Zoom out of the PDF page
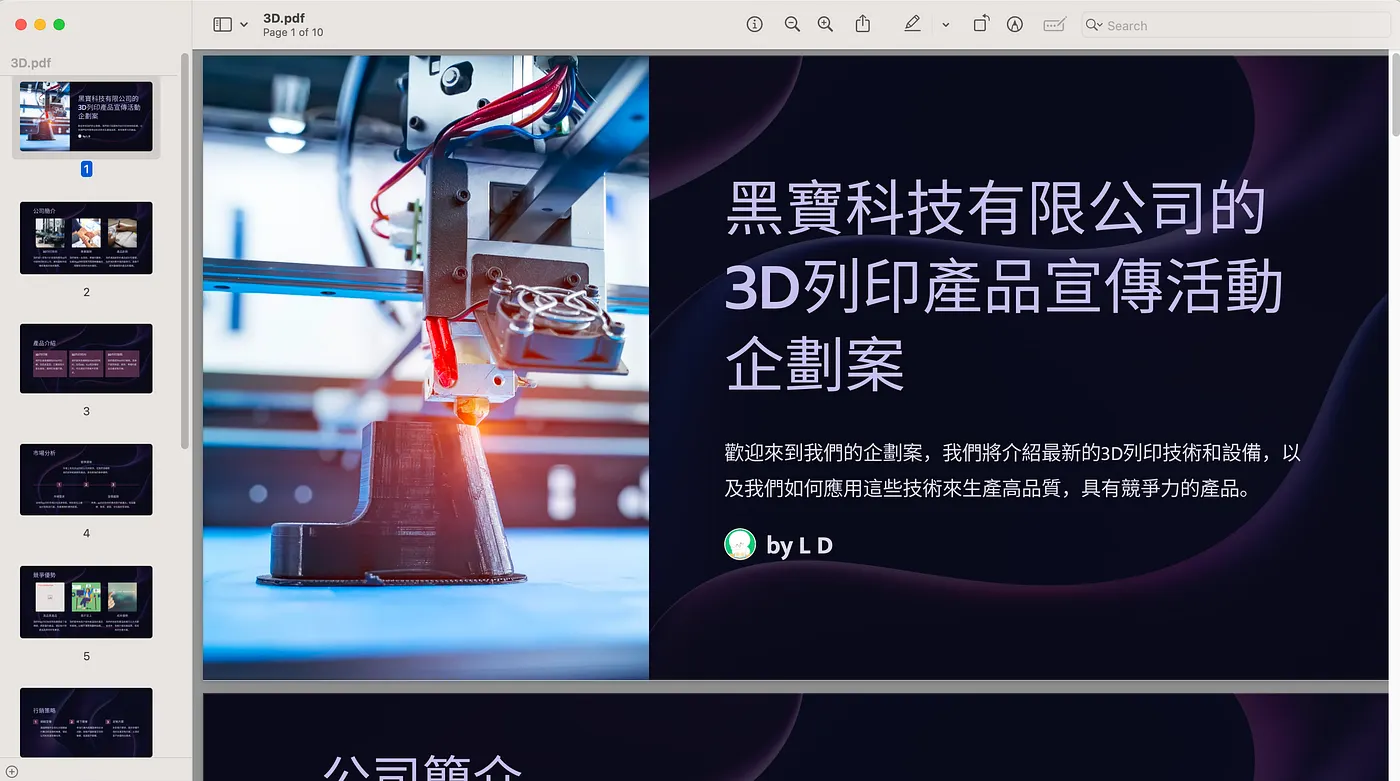Screen dimensions: 1400x781 pyautogui.click(x=792, y=25)
